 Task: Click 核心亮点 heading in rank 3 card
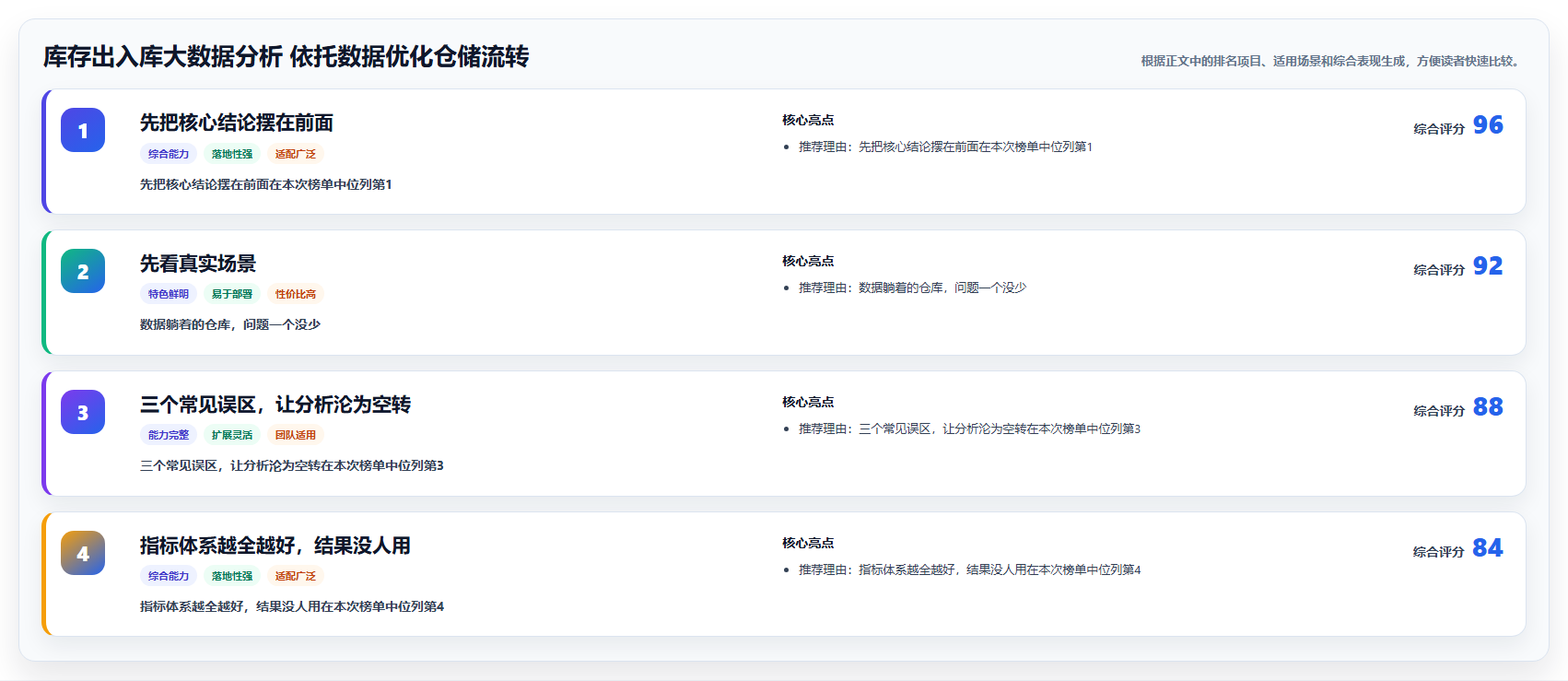(808, 402)
